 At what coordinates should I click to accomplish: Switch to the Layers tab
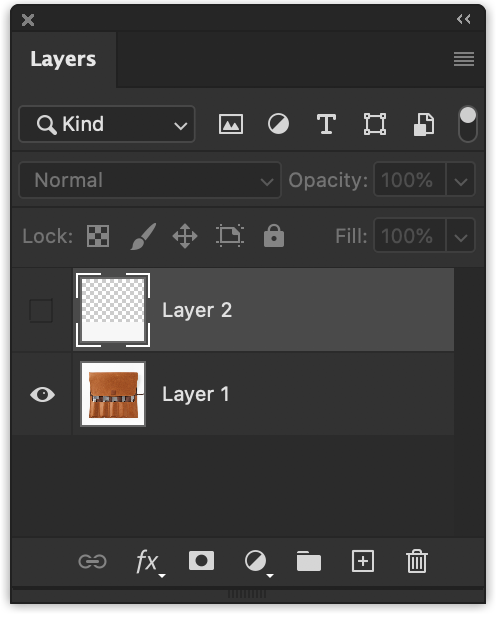pyautogui.click(x=63, y=60)
